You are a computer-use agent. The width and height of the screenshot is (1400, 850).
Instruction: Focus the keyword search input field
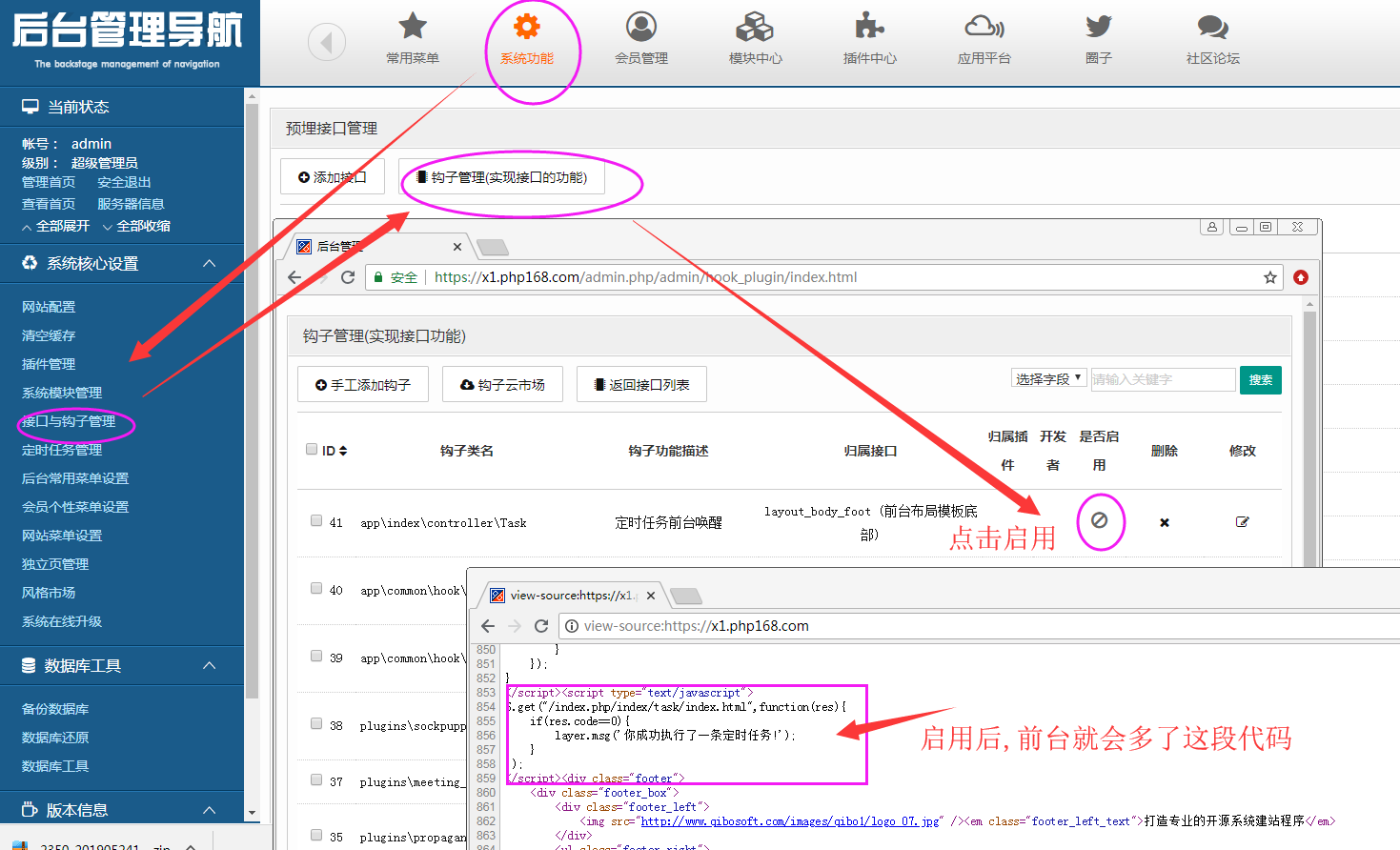pos(1163,379)
